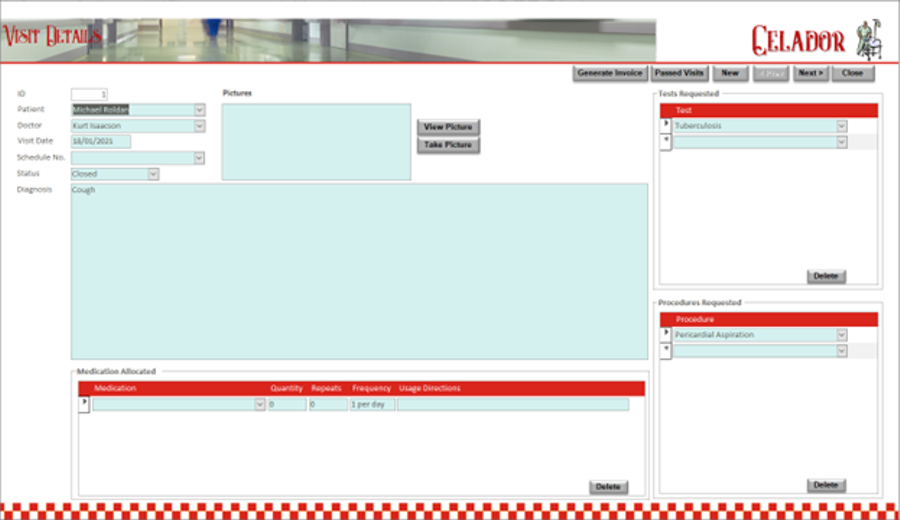Screen dimensions: 900x520
Task: Click the Kurt Isaacson doctor value
Action: coord(96,126)
